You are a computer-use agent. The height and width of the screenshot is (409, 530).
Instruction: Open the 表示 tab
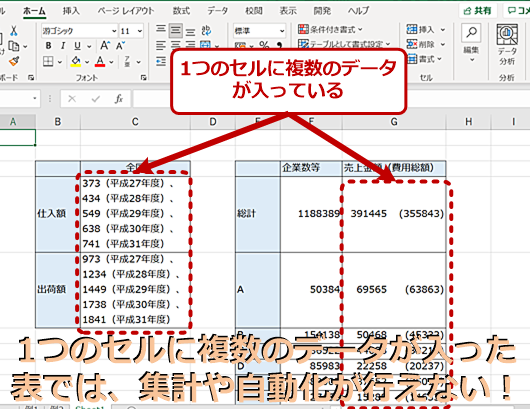(x=288, y=11)
